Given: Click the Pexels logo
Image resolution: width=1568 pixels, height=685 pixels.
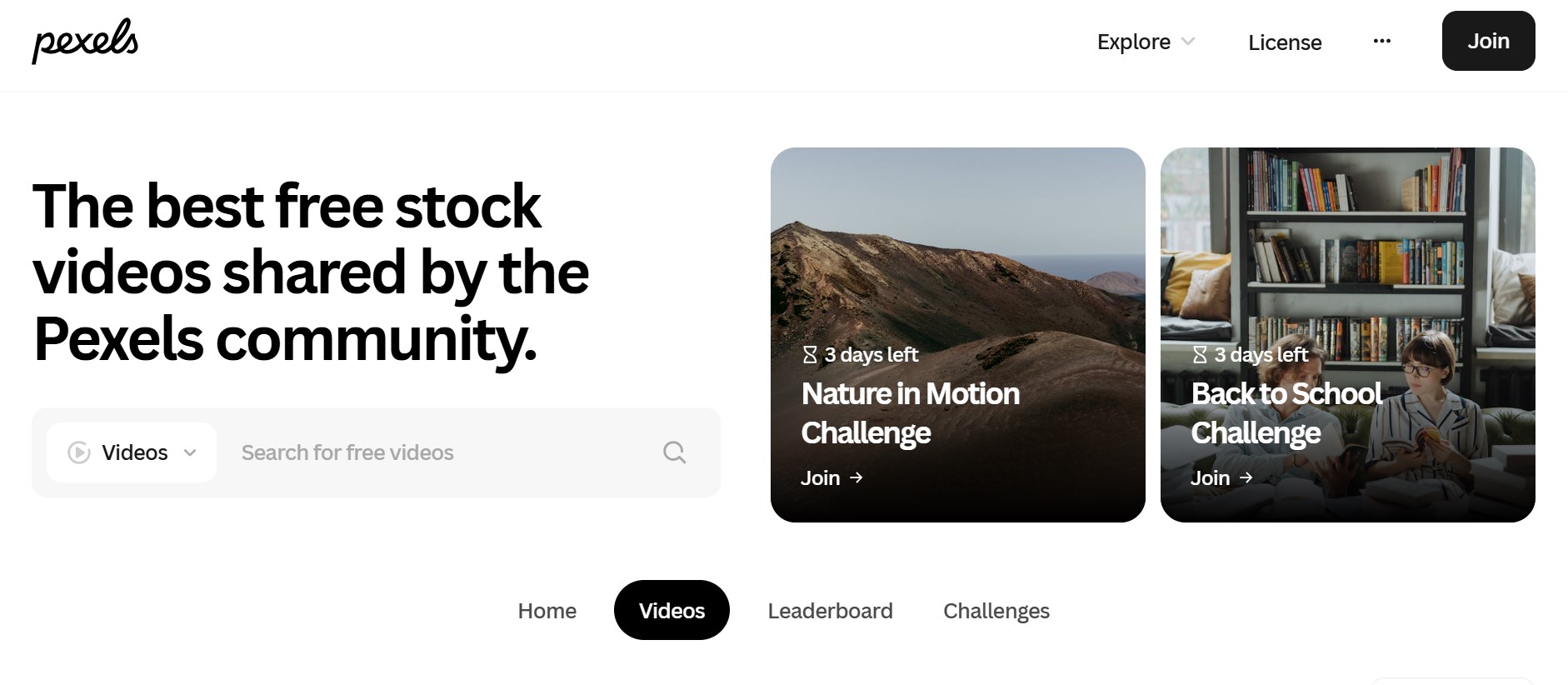Looking at the screenshot, I should point(85,41).
